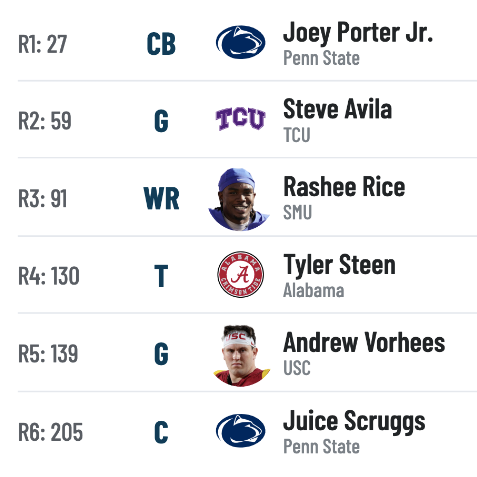Select the Steve Avila name link

(337, 109)
